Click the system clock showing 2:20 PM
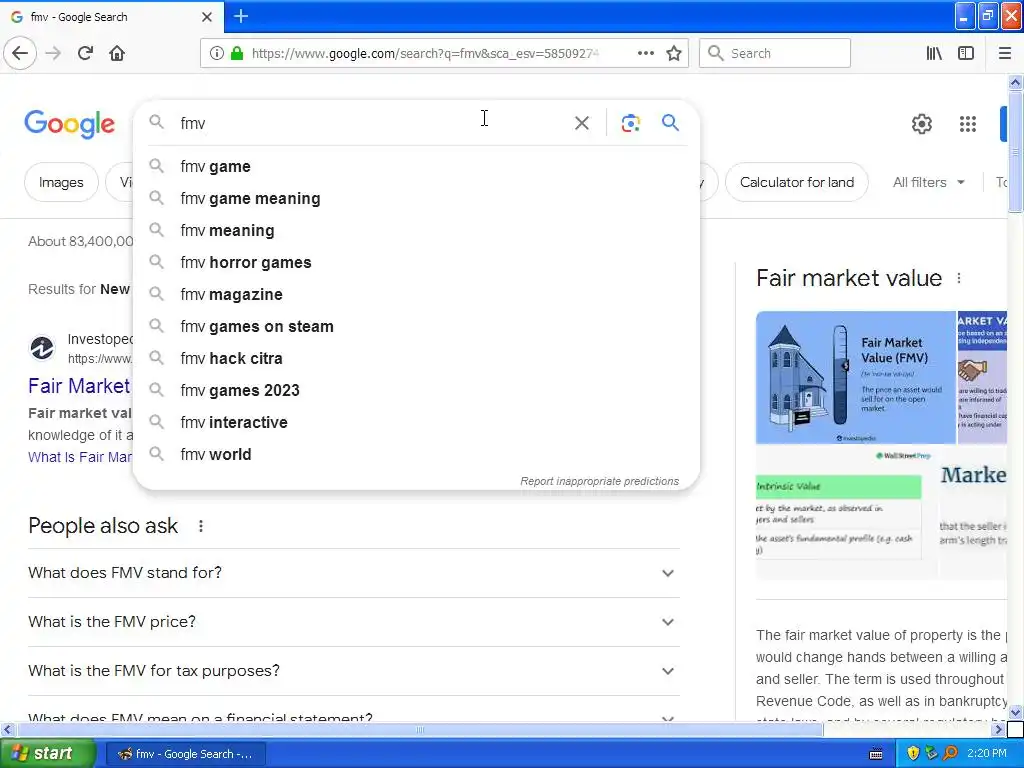This screenshot has height=768, width=1024. (987, 753)
